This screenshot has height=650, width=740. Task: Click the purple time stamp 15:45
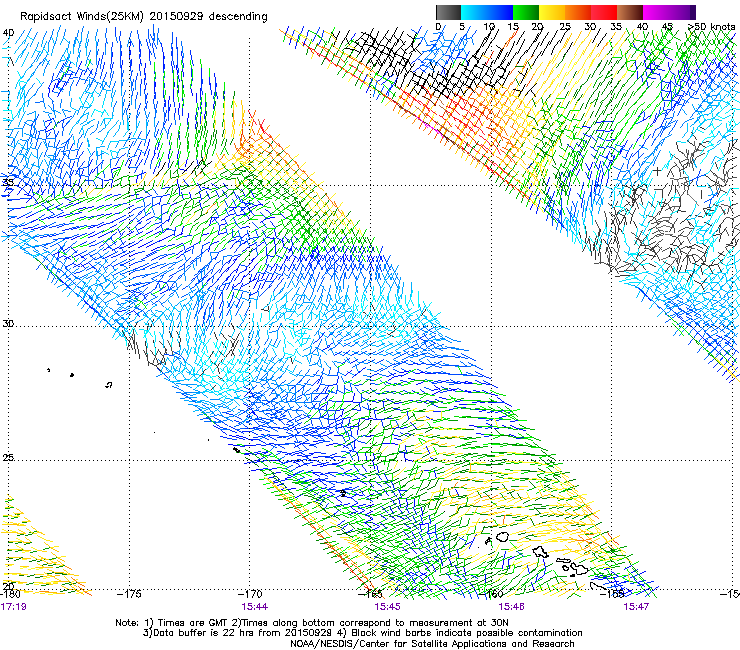[x=387, y=607]
